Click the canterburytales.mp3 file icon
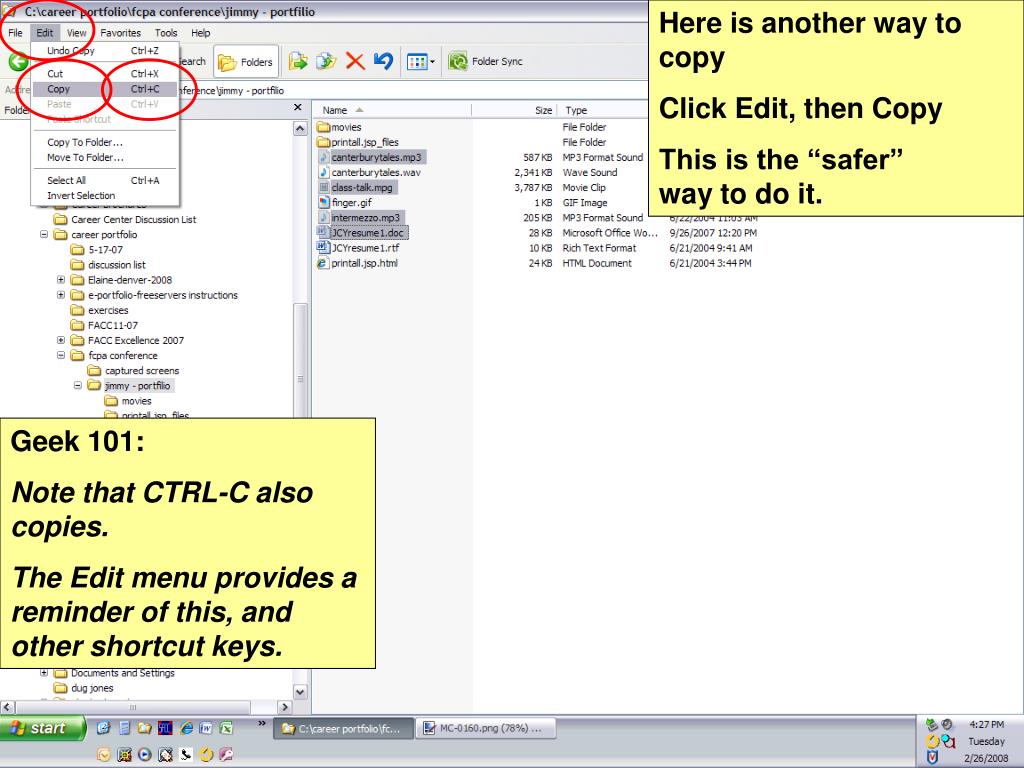Screen dimensions: 1024x768 point(323,157)
